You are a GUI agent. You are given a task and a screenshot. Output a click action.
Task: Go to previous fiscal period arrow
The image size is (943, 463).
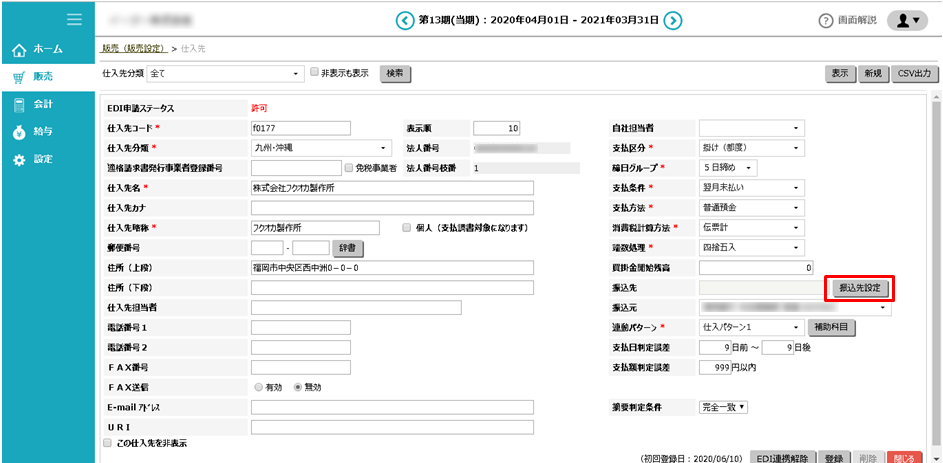[x=404, y=20]
